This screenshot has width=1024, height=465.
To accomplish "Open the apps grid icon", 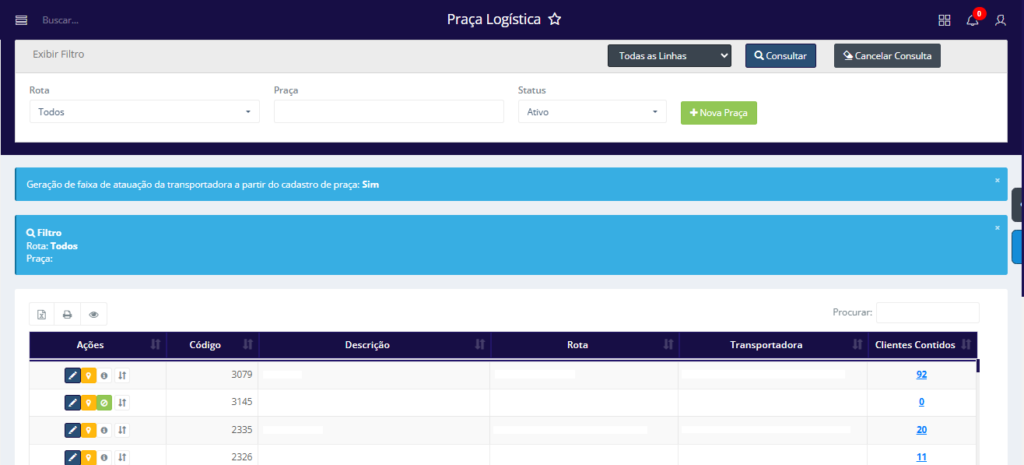I will (x=944, y=20).
